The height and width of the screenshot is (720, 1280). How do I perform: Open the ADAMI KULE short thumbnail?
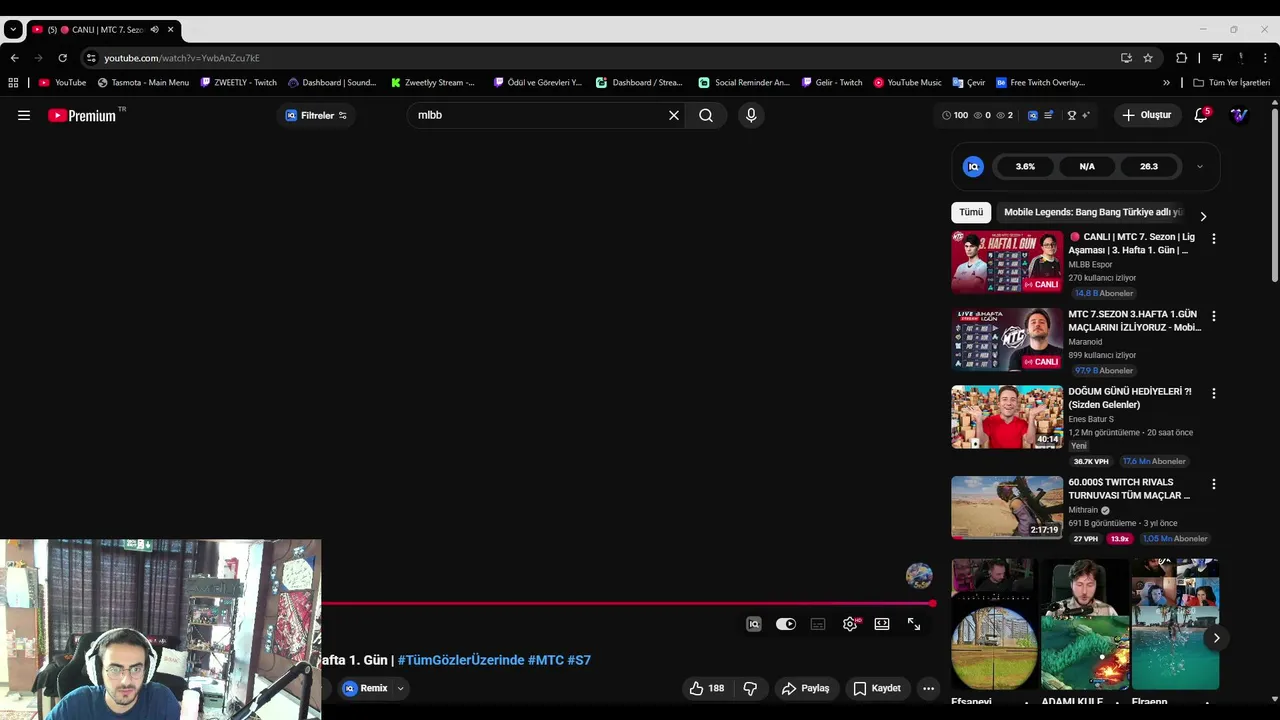(x=1085, y=624)
